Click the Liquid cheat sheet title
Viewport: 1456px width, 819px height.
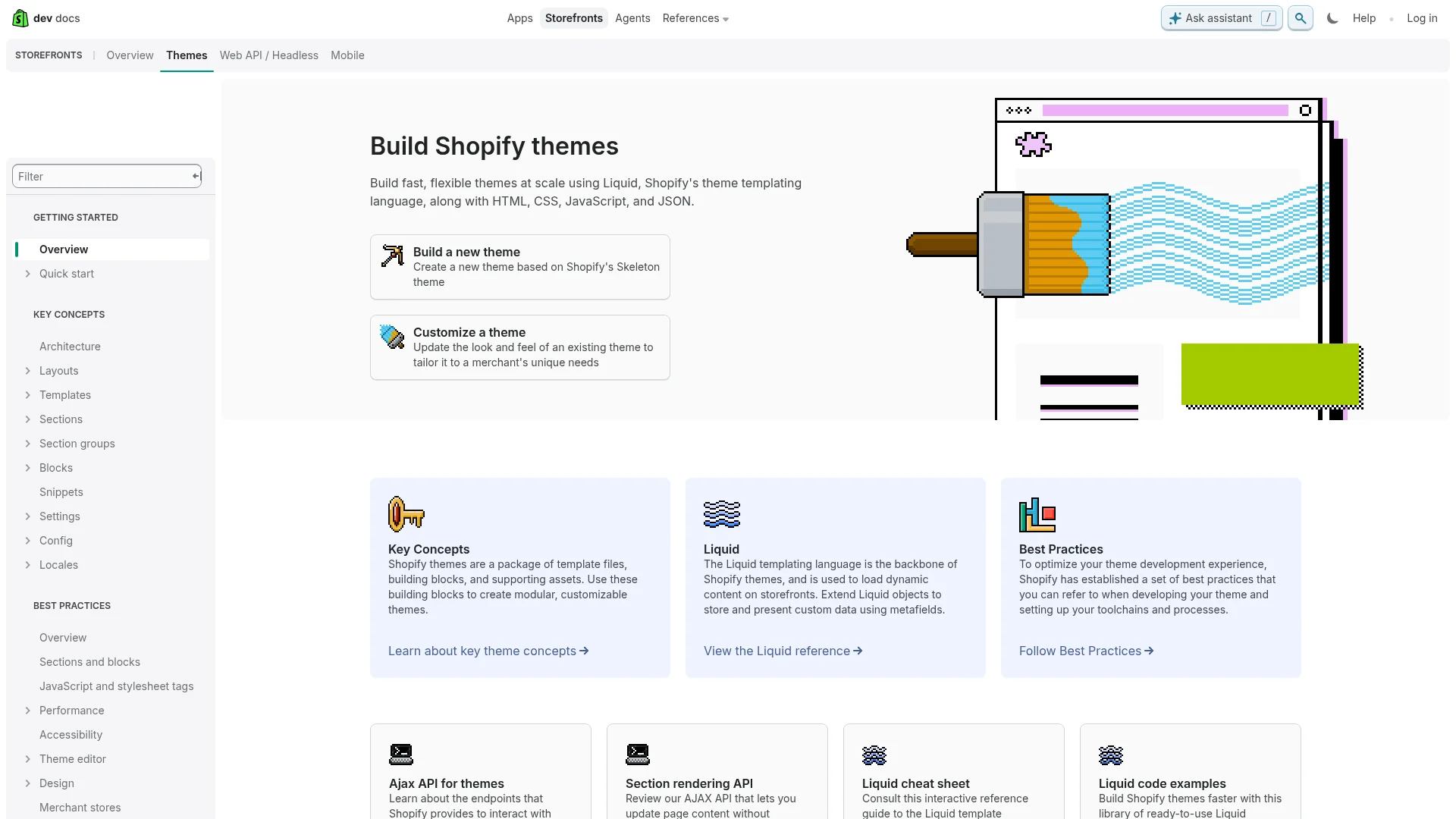coord(916,783)
